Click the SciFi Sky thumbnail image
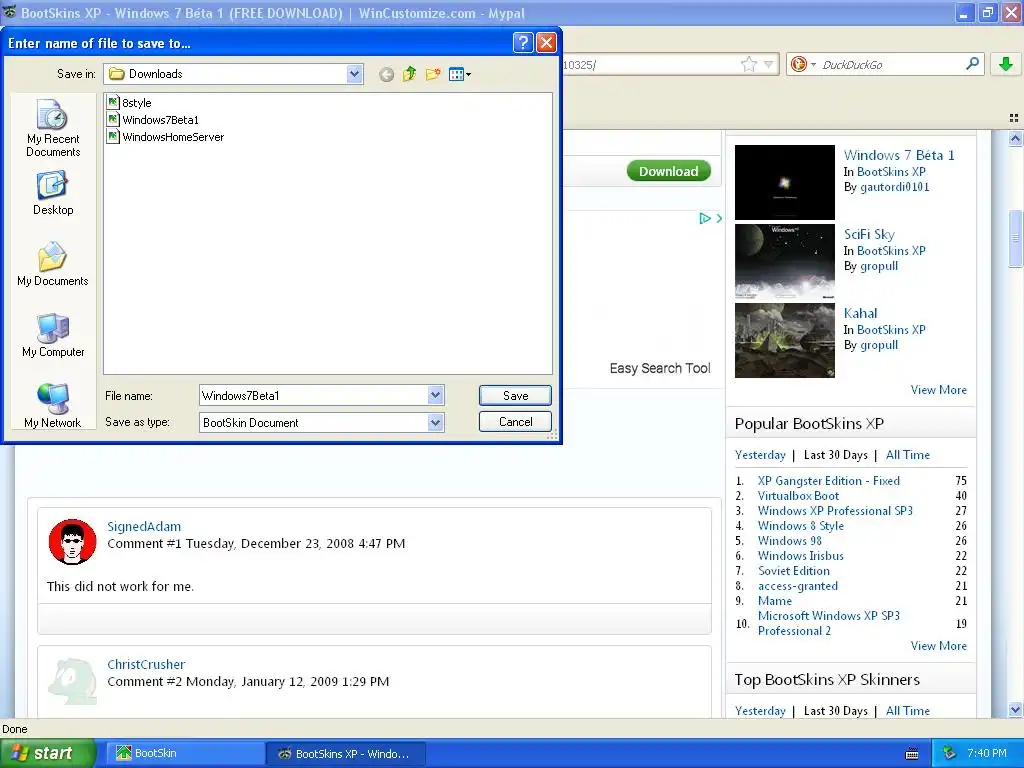 (784, 261)
